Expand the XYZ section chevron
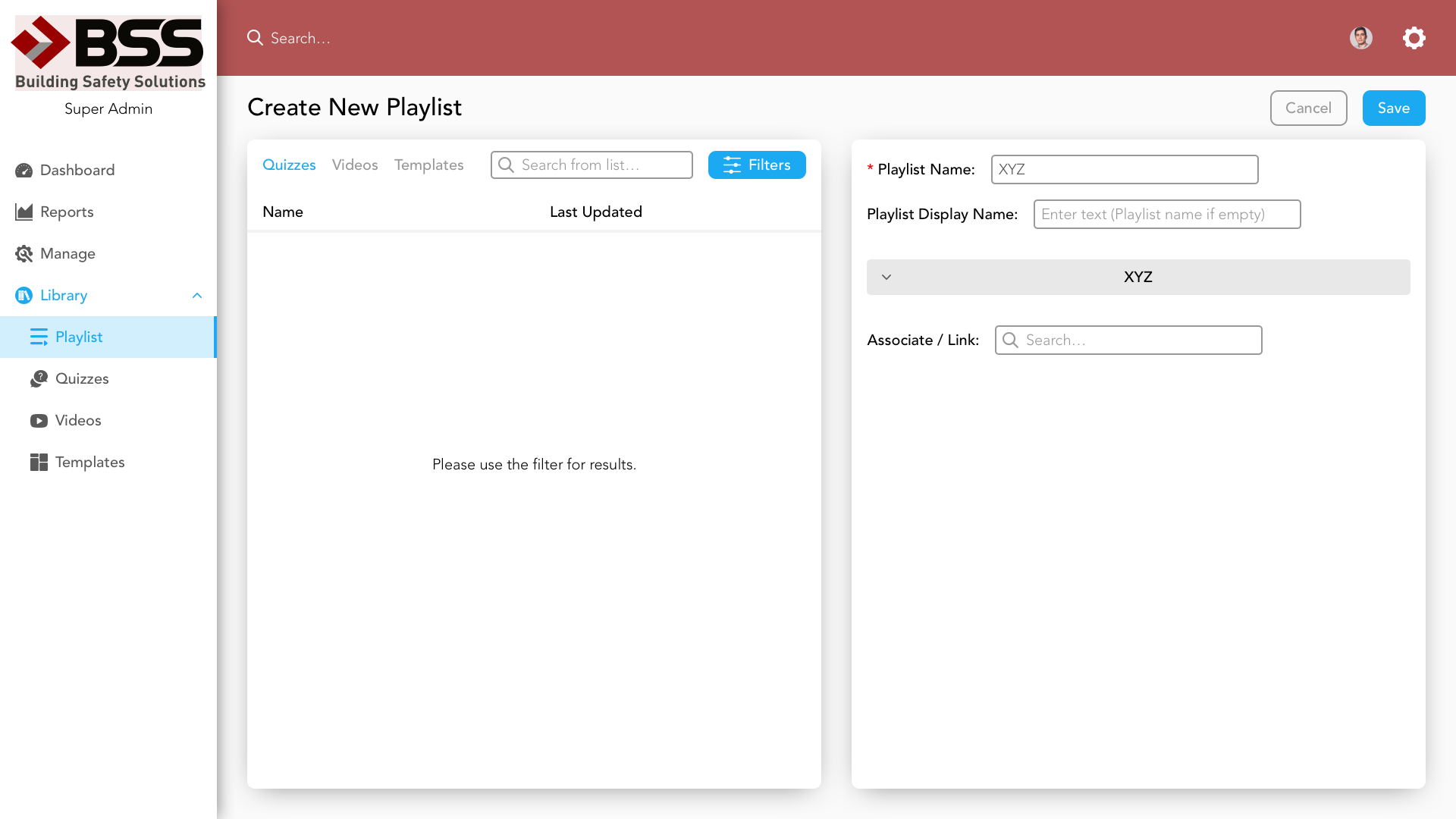1456x819 pixels. 886,277
